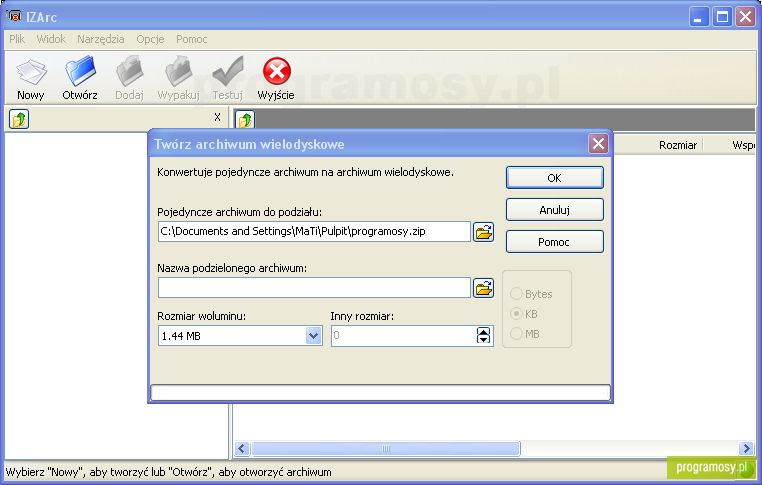The image size is (762, 485).
Task: Click the horizontal scrollbar thumb
Action: [x=385, y=448]
